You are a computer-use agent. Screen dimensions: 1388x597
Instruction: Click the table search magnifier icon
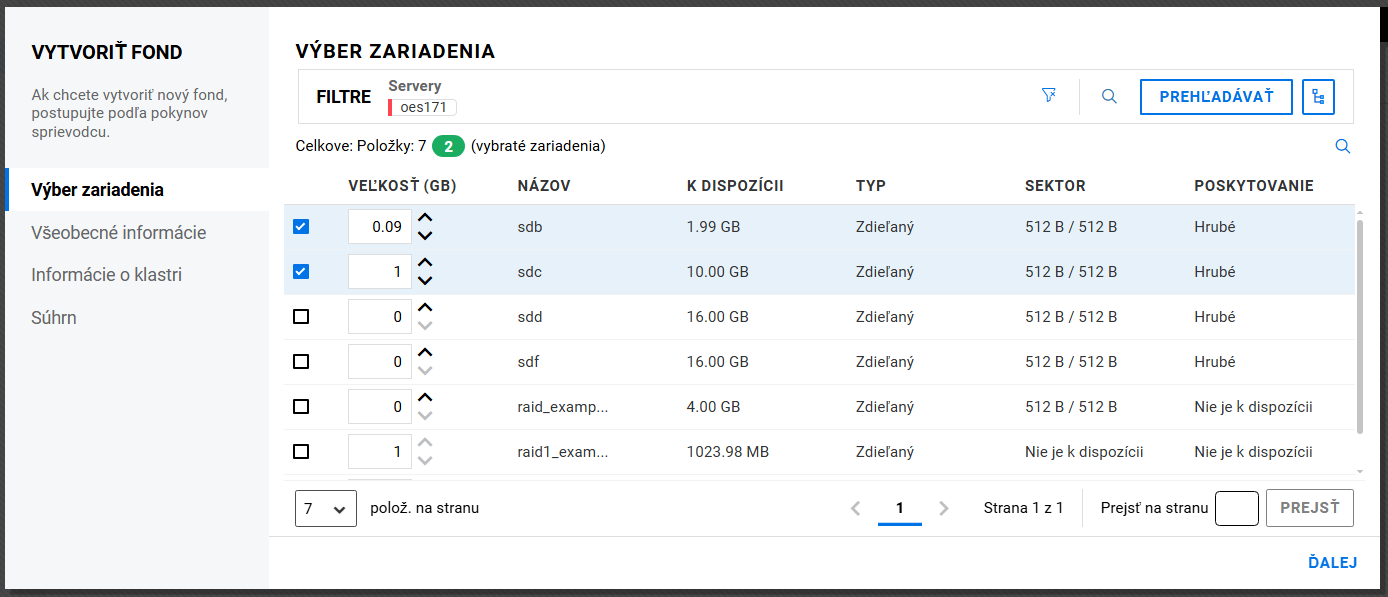1342,147
